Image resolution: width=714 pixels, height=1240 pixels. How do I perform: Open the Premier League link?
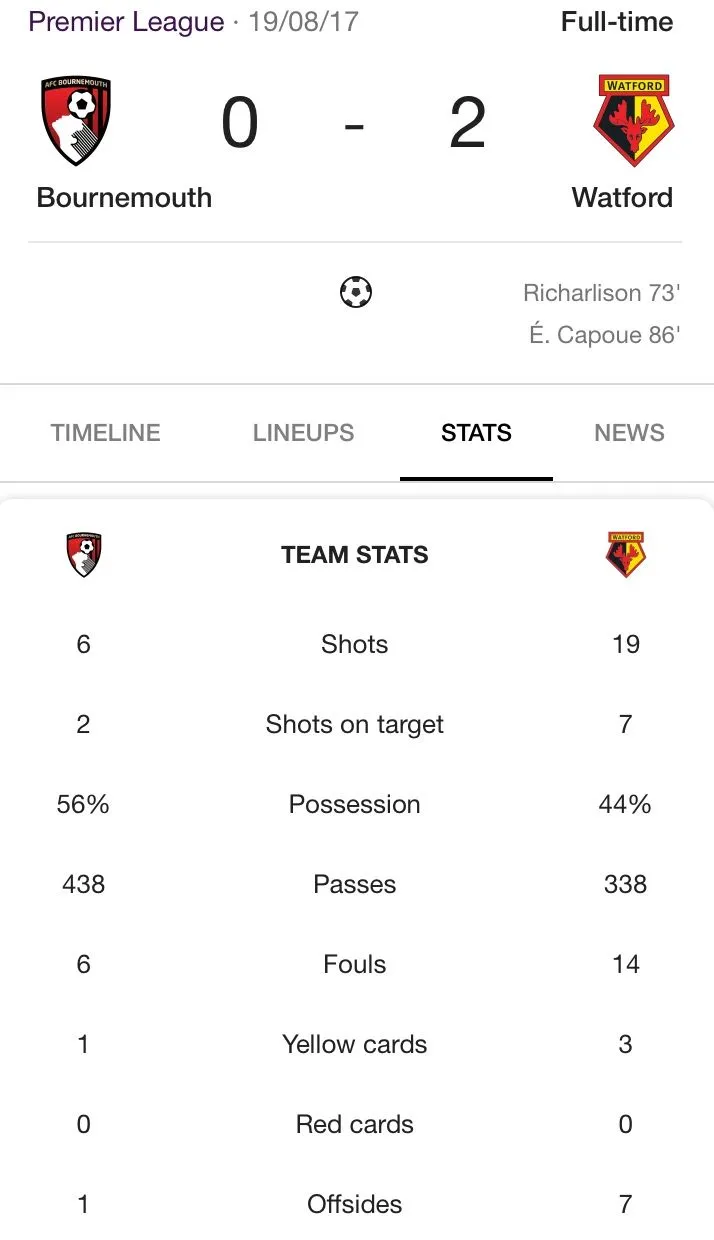[126, 22]
